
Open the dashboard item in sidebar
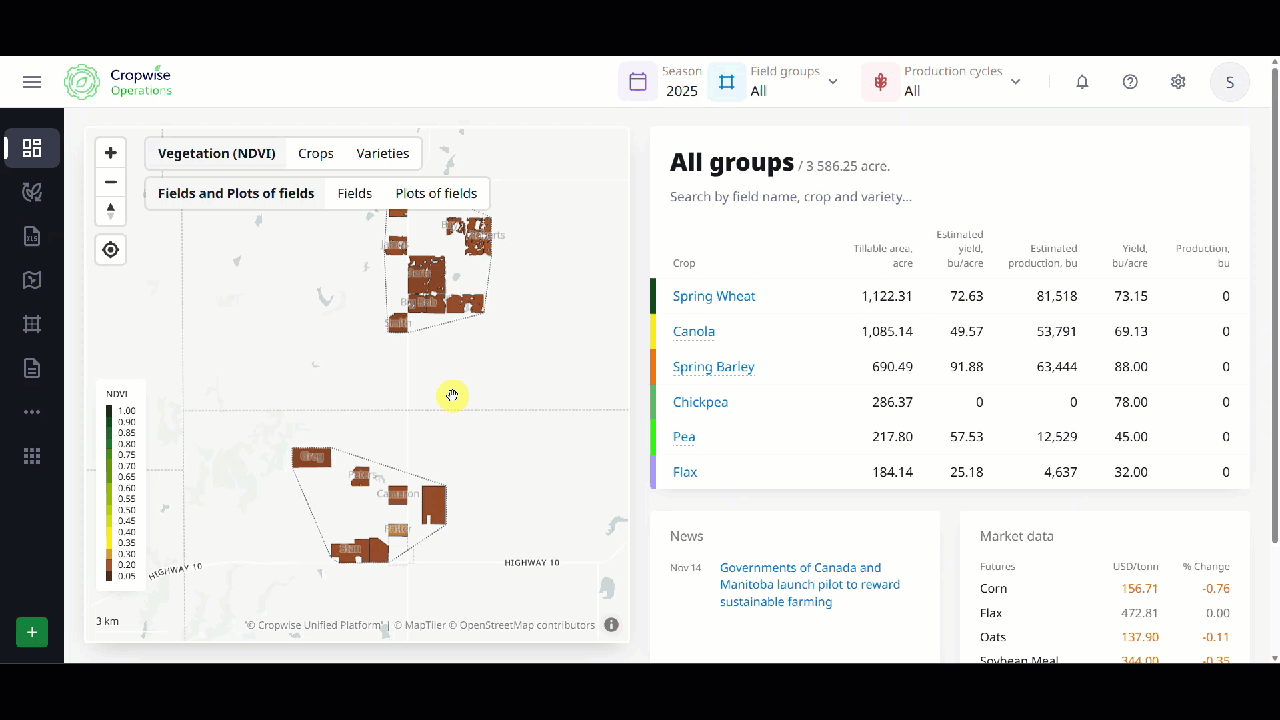pyautogui.click(x=32, y=149)
